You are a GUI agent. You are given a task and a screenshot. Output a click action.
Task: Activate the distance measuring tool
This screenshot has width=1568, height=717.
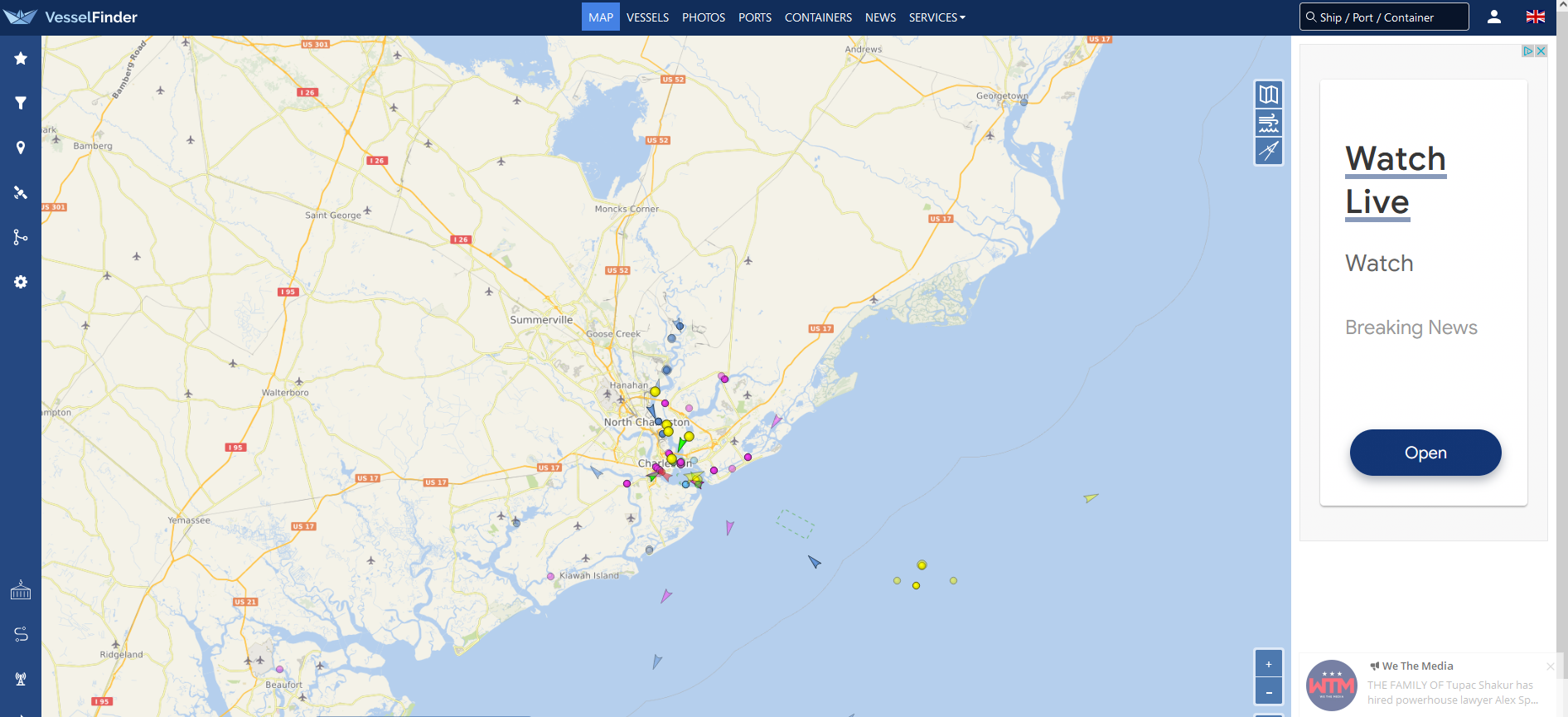click(1269, 151)
